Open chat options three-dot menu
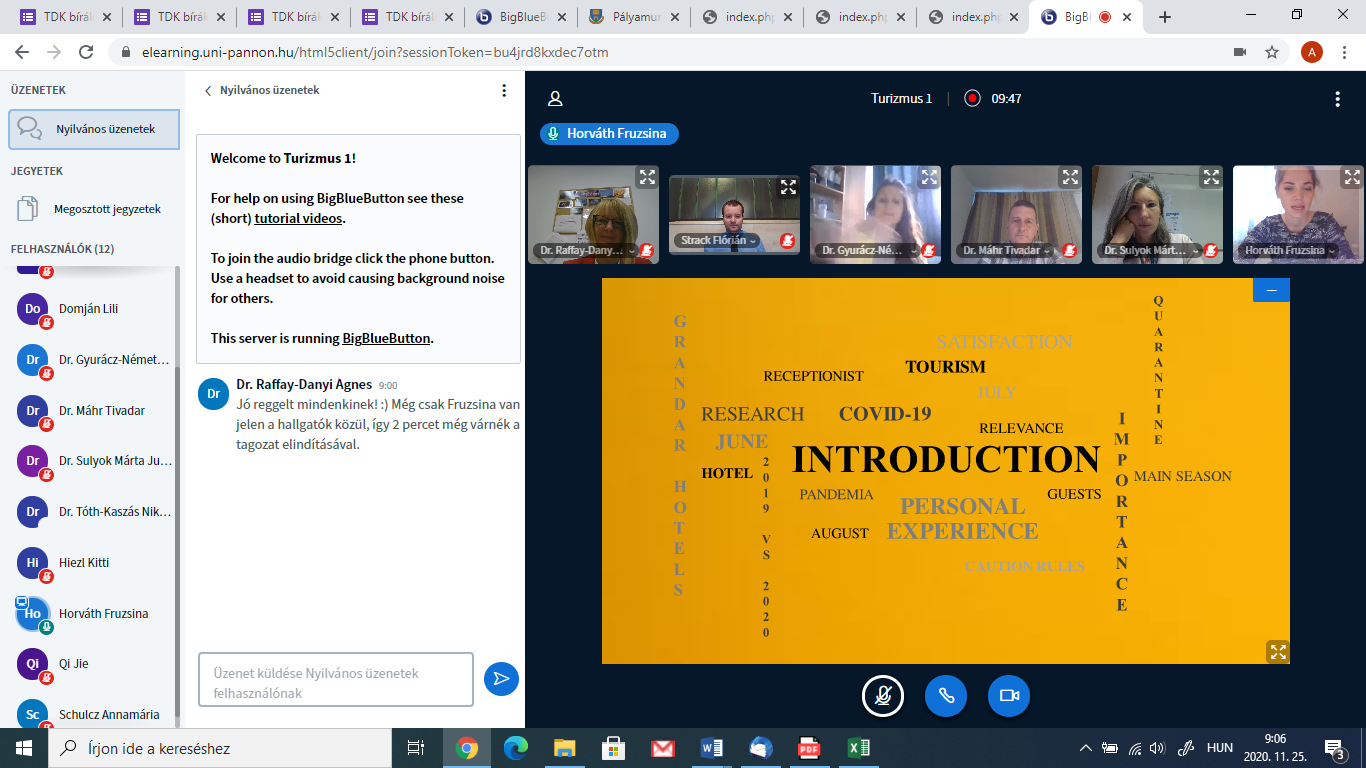This screenshot has width=1366, height=768. (504, 90)
